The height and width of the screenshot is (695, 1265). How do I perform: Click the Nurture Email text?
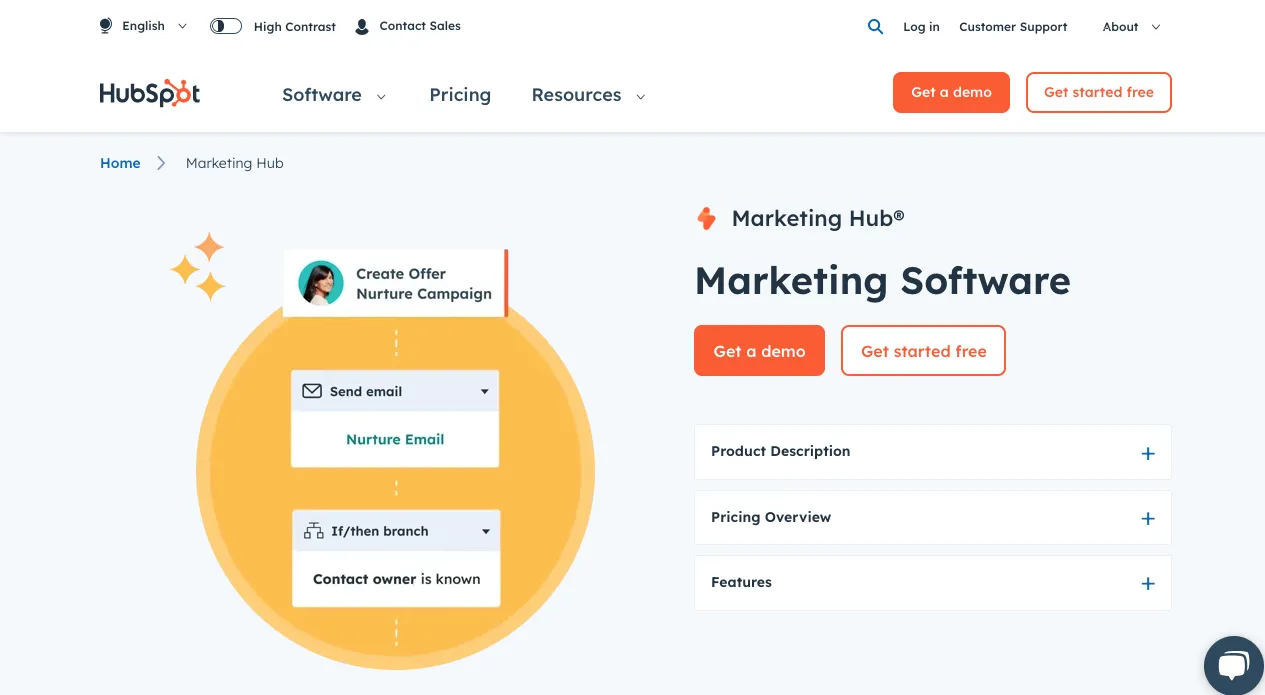coord(395,439)
